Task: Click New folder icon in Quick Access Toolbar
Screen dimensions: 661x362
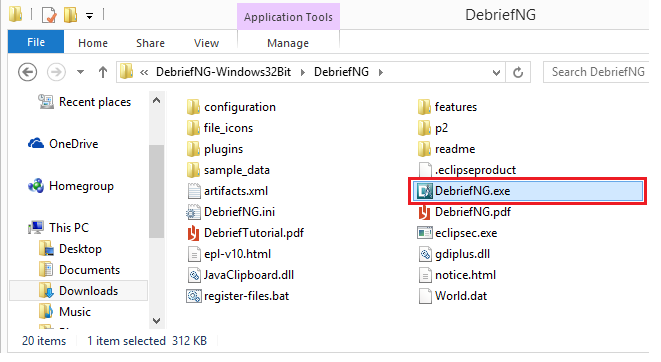Action: click(70, 15)
